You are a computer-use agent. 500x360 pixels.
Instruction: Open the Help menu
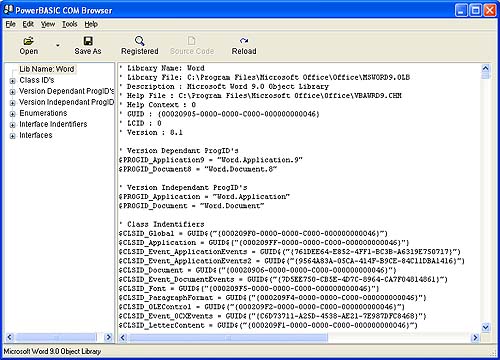tap(91, 24)
